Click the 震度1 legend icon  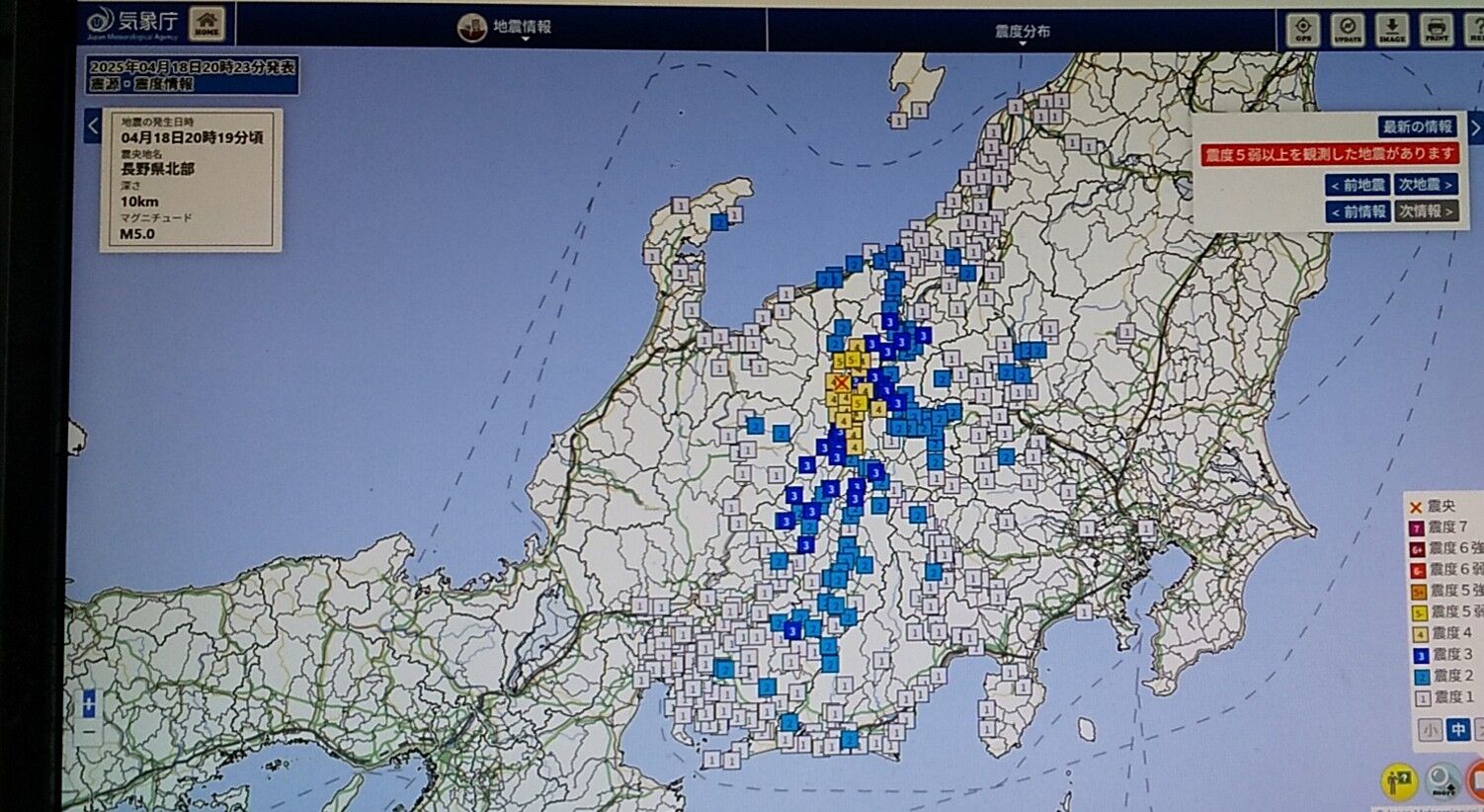pos(1423,698)
